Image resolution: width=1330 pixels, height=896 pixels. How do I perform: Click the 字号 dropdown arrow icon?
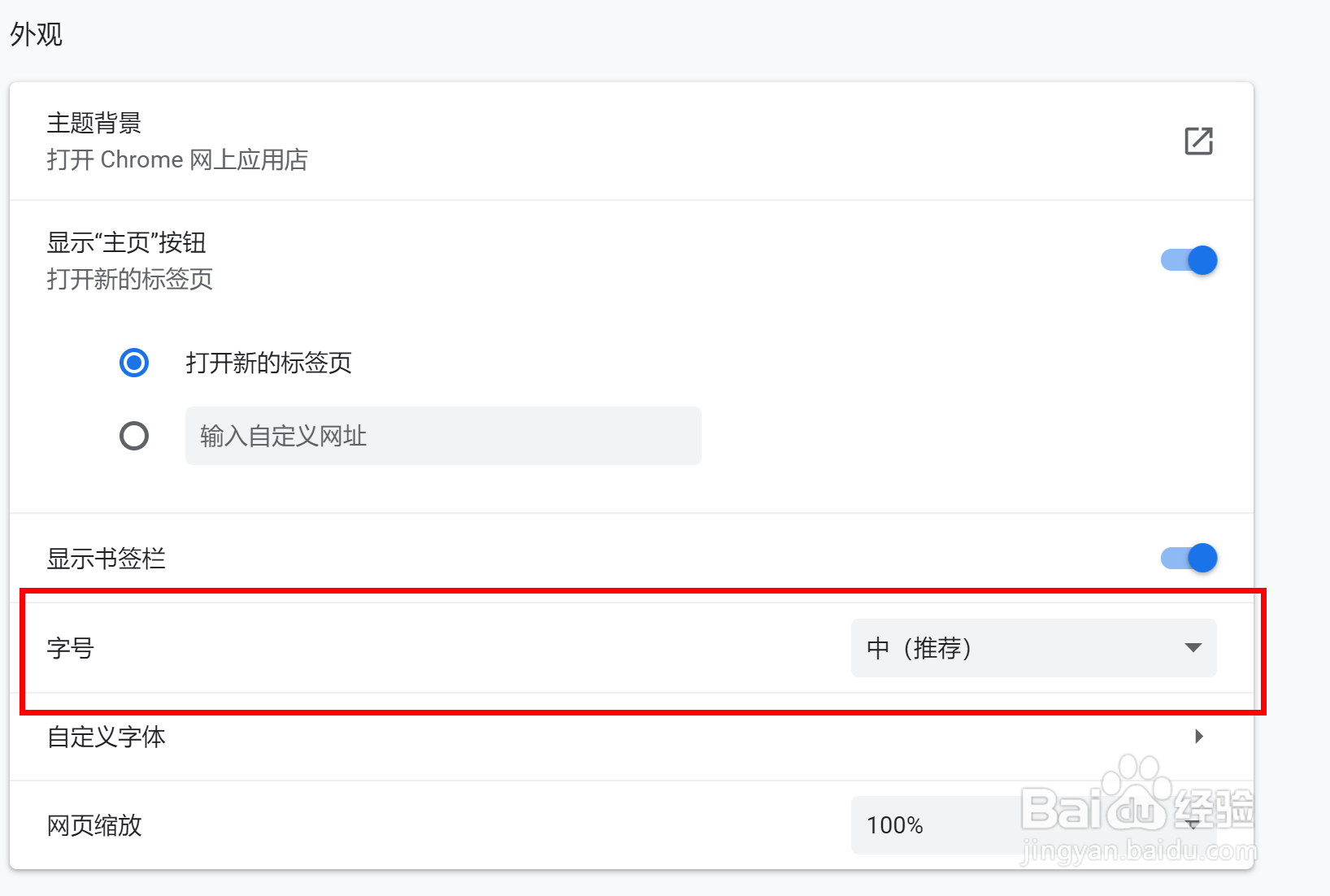pos(1193,648)
